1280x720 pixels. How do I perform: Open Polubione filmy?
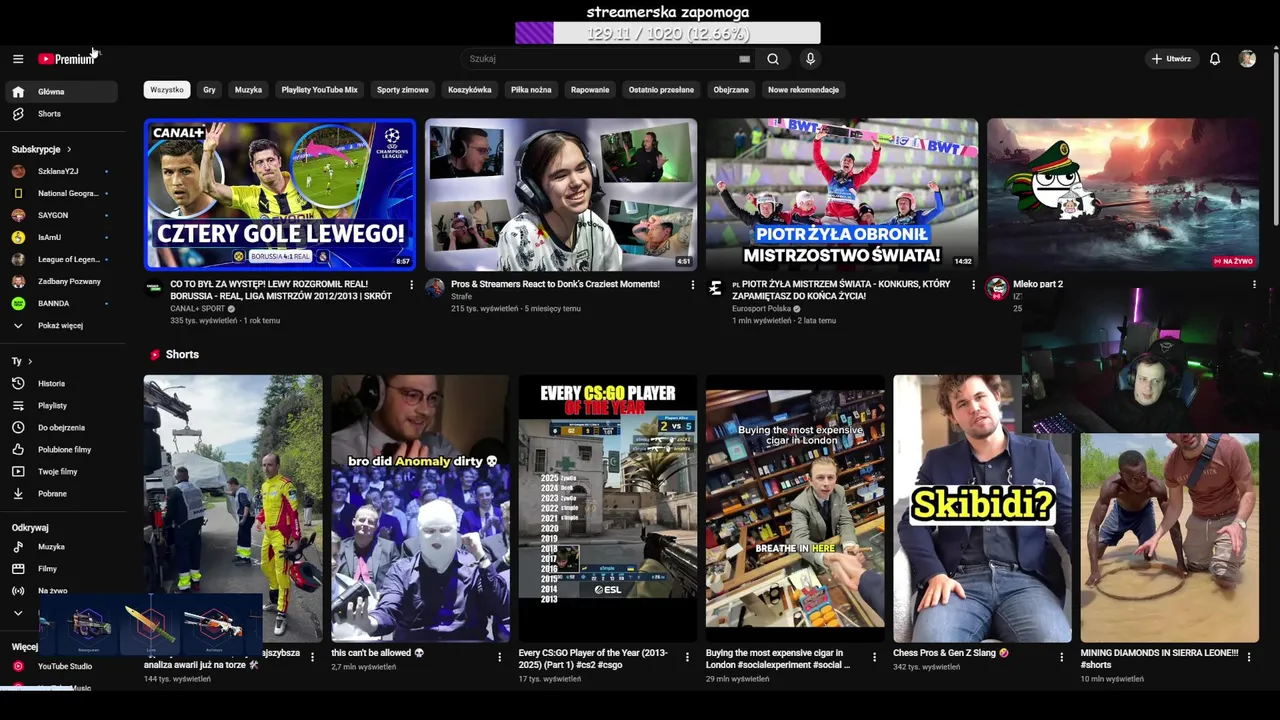point(61,450)
